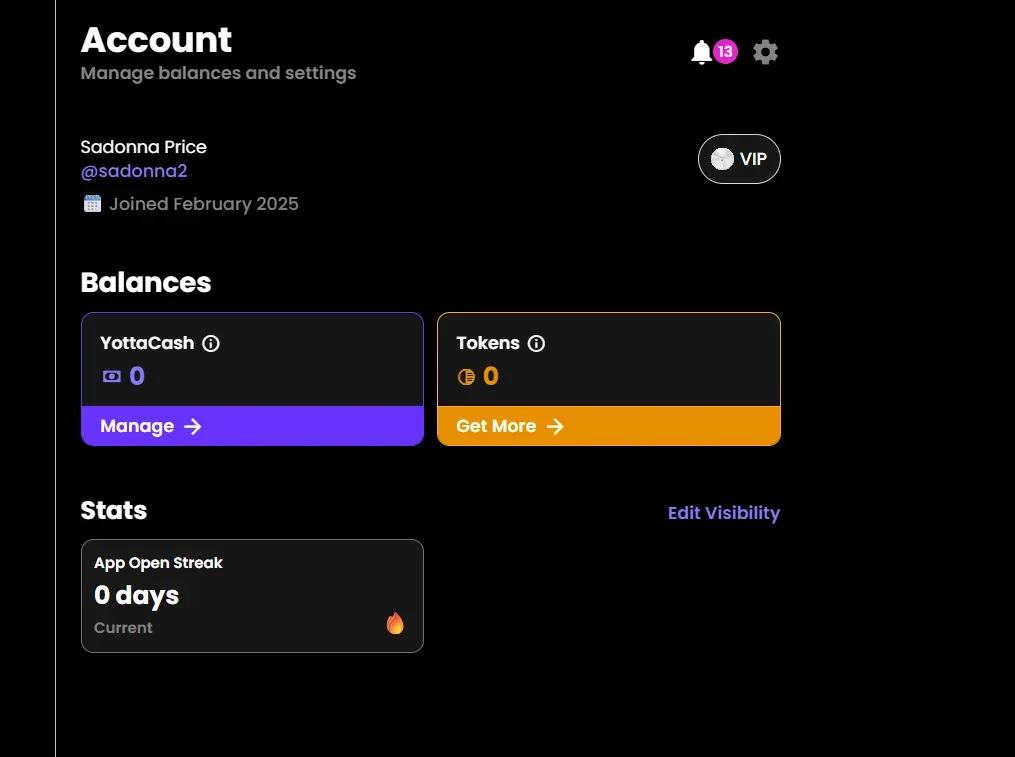The image size is (1015, 757).
Task: Click the Tokens info icon
Action: coord(538,343)
